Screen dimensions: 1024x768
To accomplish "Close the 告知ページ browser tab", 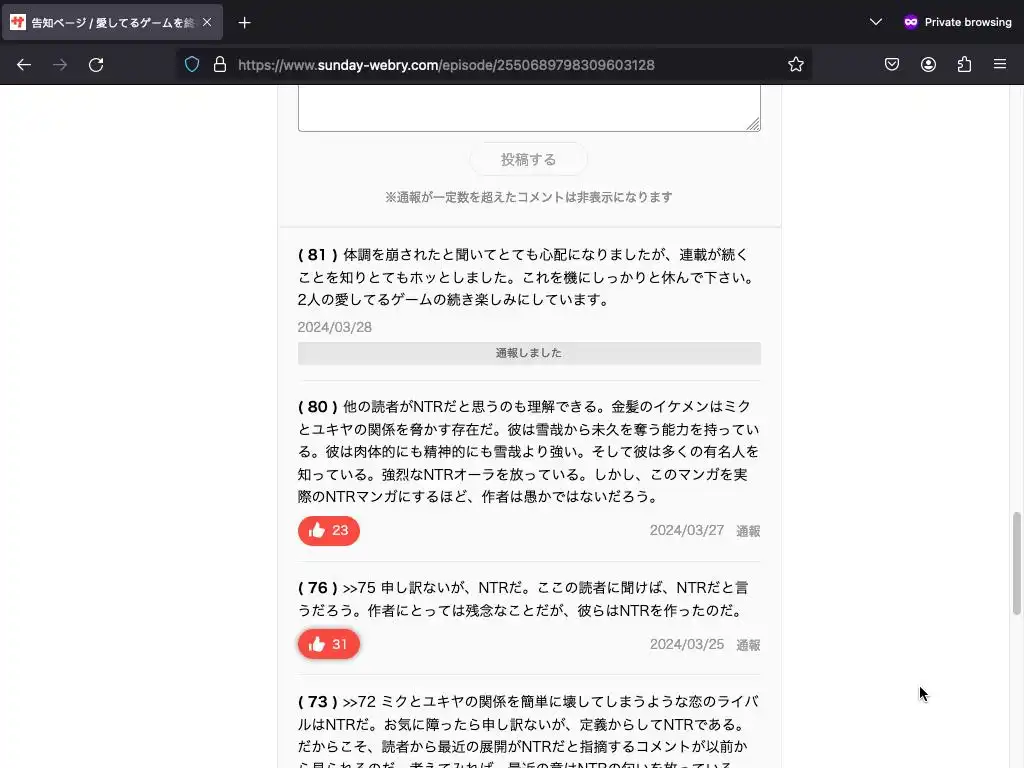I will (207, 22).
